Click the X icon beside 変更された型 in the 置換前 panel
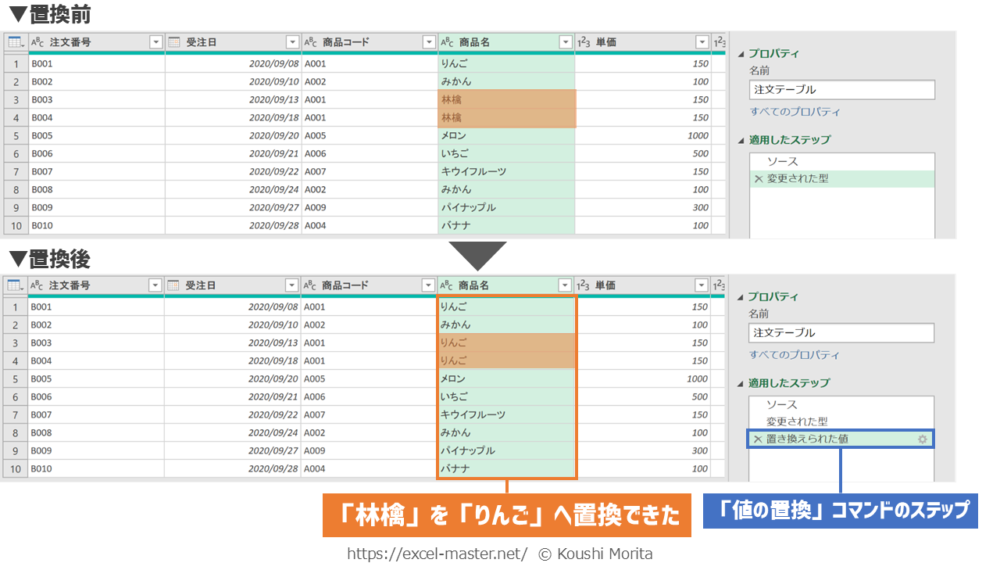 click(x=758, y=179)
